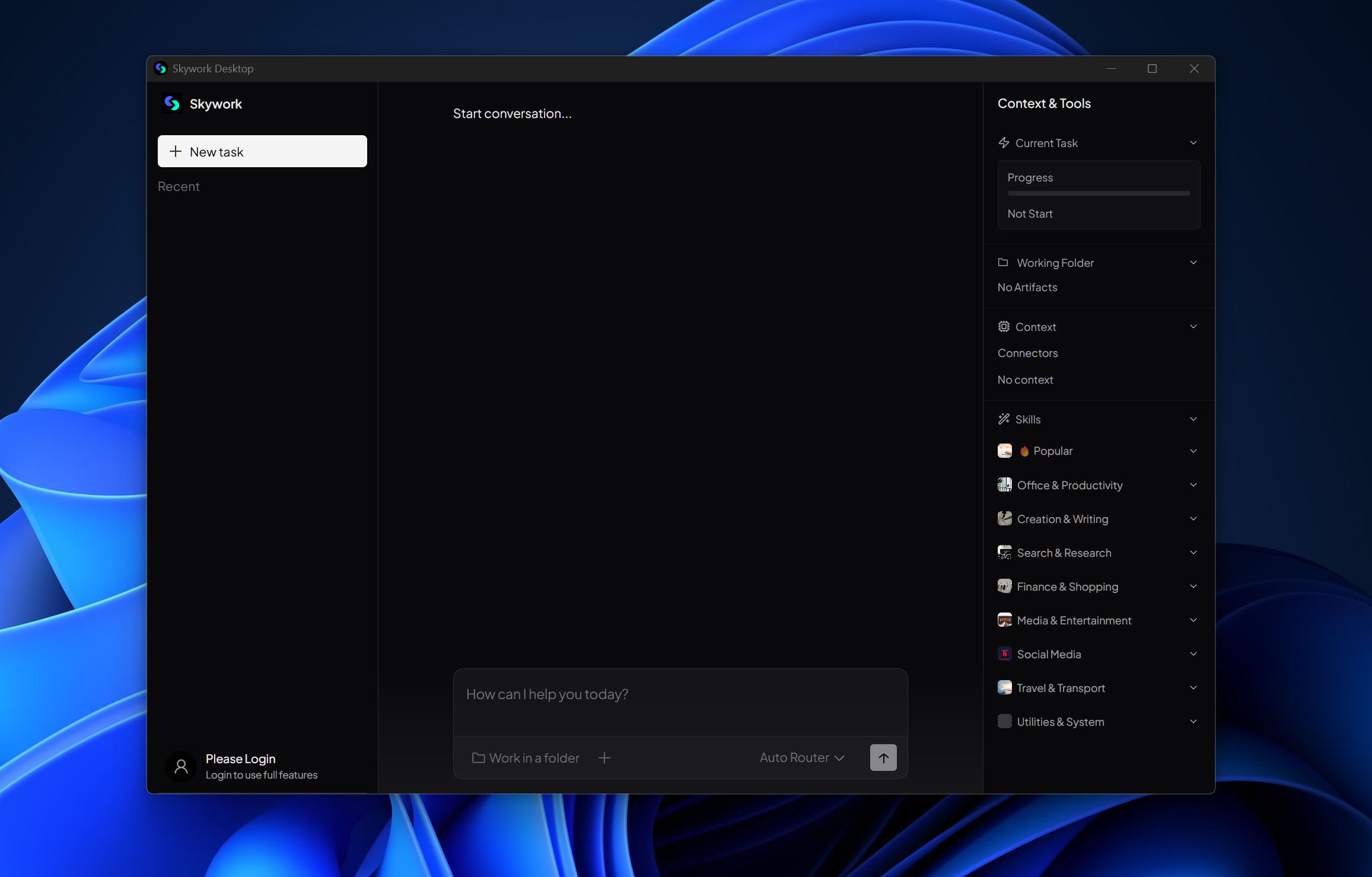The image size is (1372, 877).
Task: Click the Office & Productivity category icon
Action: pyautogui.click(x=1005, y=485)
